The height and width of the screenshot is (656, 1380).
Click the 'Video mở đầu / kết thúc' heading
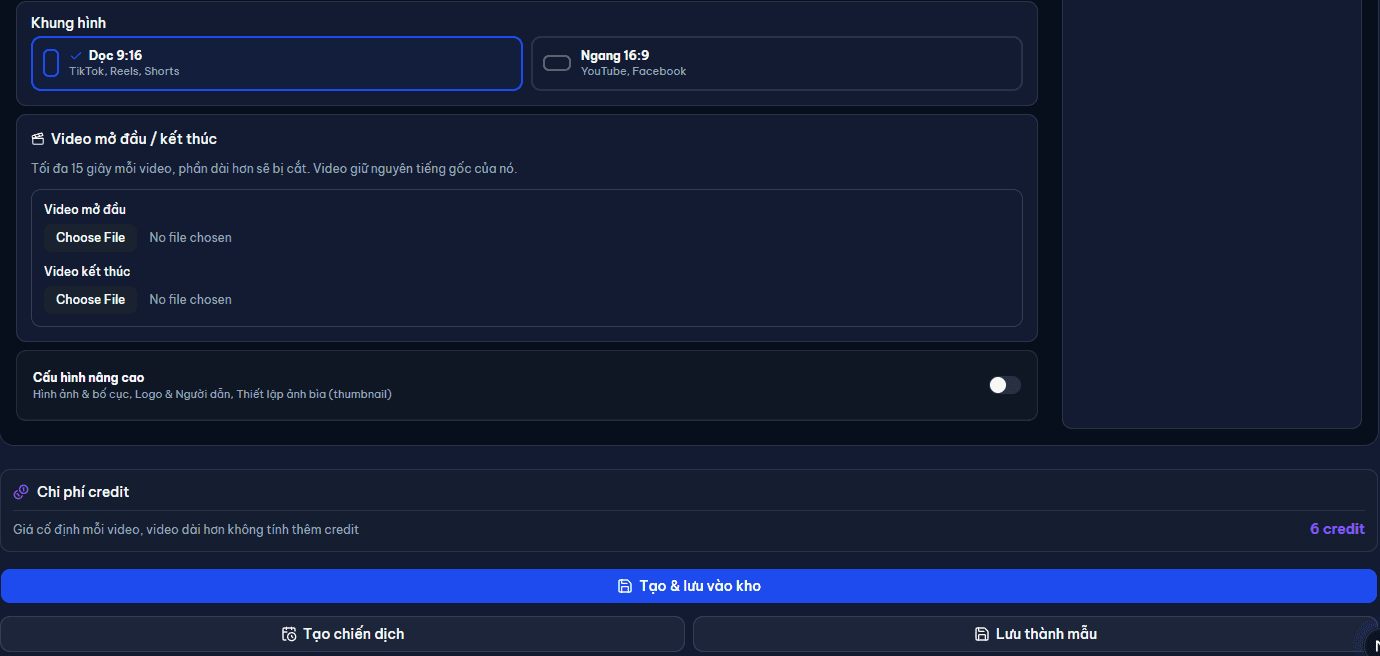134,139
